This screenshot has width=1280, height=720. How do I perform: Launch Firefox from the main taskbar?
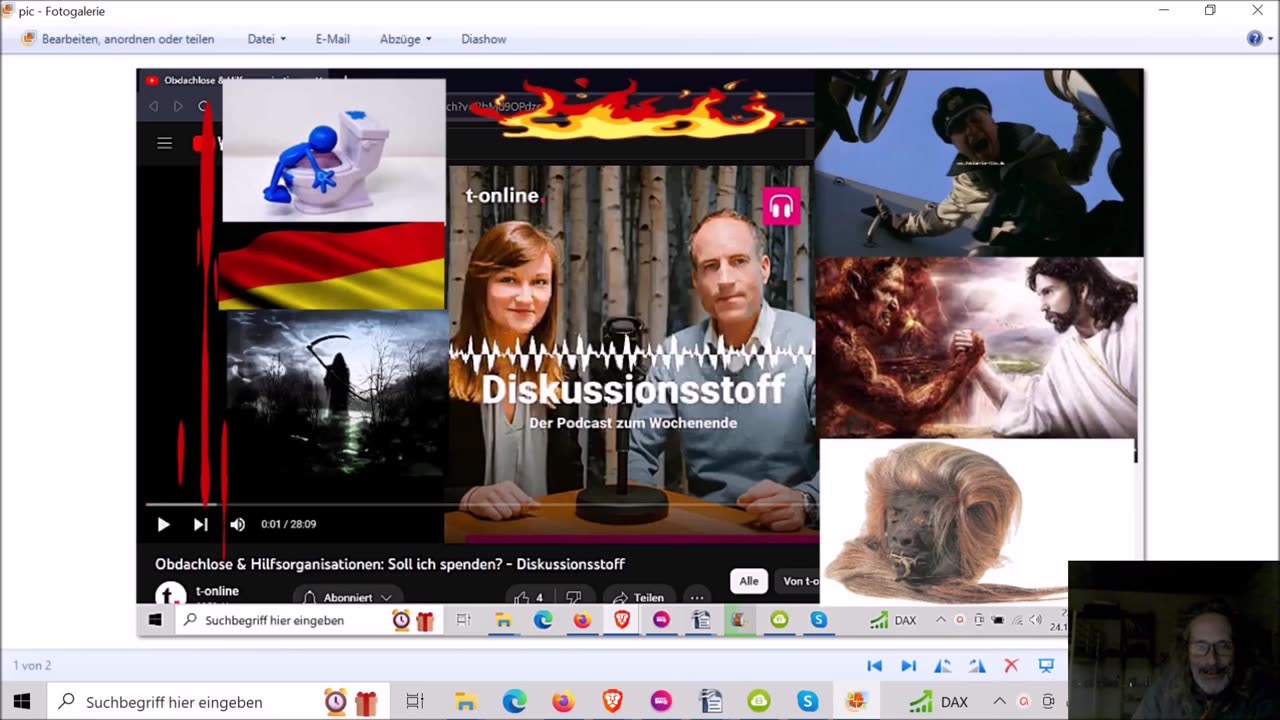(563, 702)
